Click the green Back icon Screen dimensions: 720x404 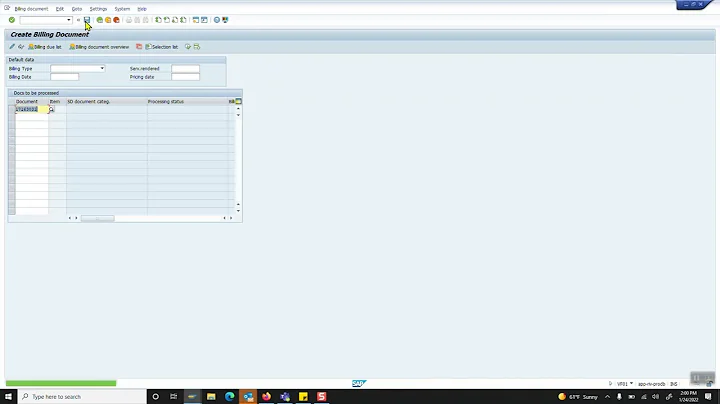click(100, 20)
